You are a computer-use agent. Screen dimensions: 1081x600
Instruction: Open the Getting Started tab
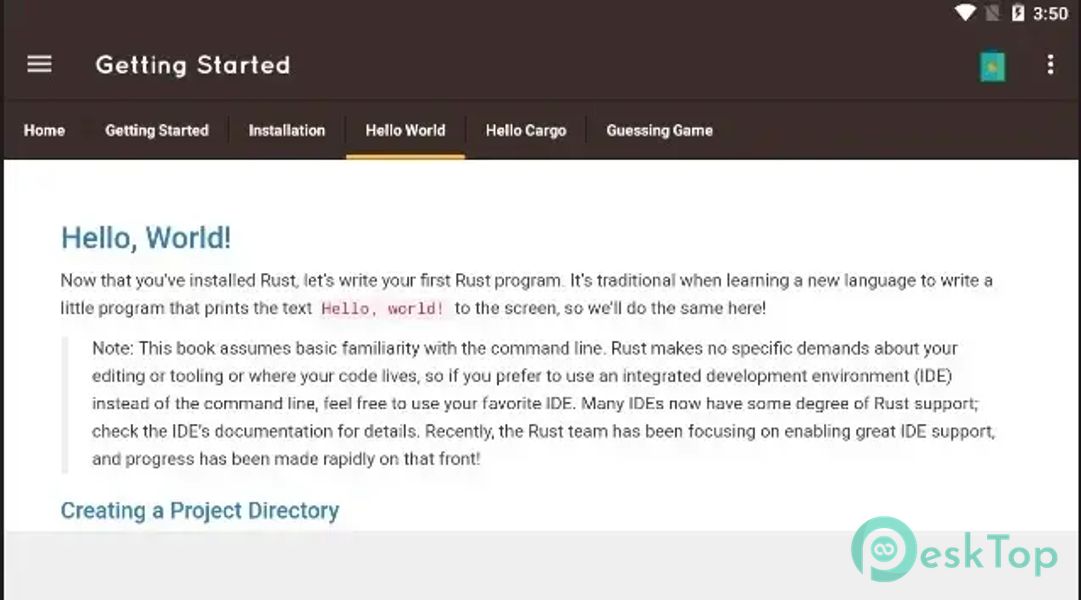(157, 130)
